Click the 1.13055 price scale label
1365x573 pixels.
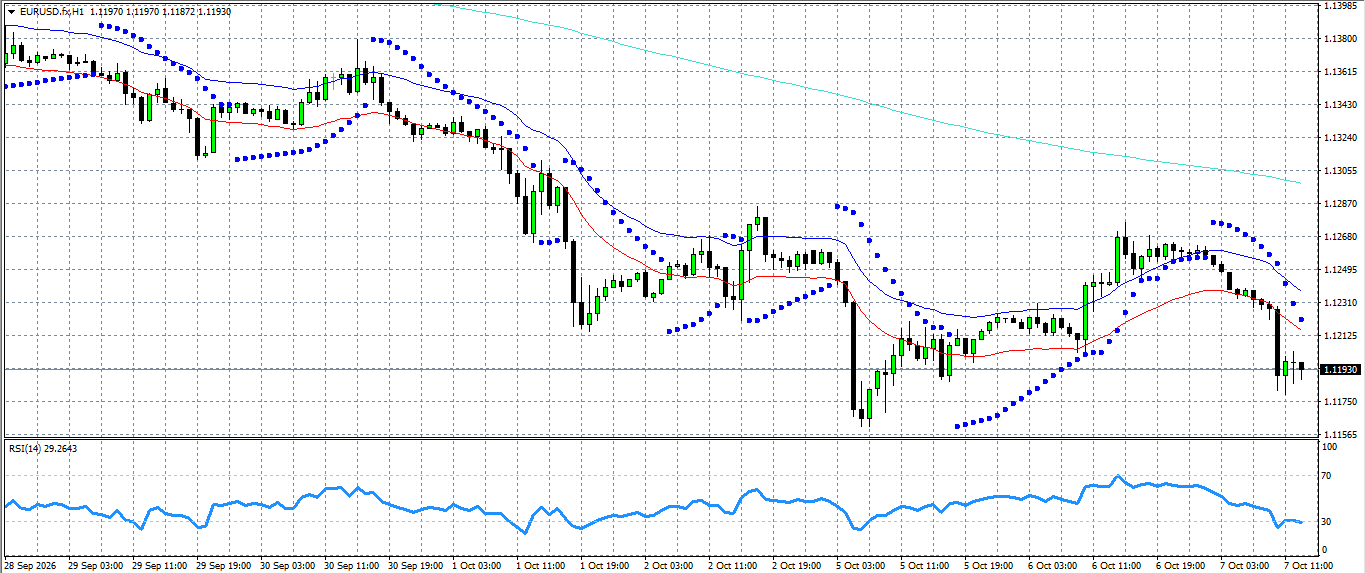[1340, 171]
